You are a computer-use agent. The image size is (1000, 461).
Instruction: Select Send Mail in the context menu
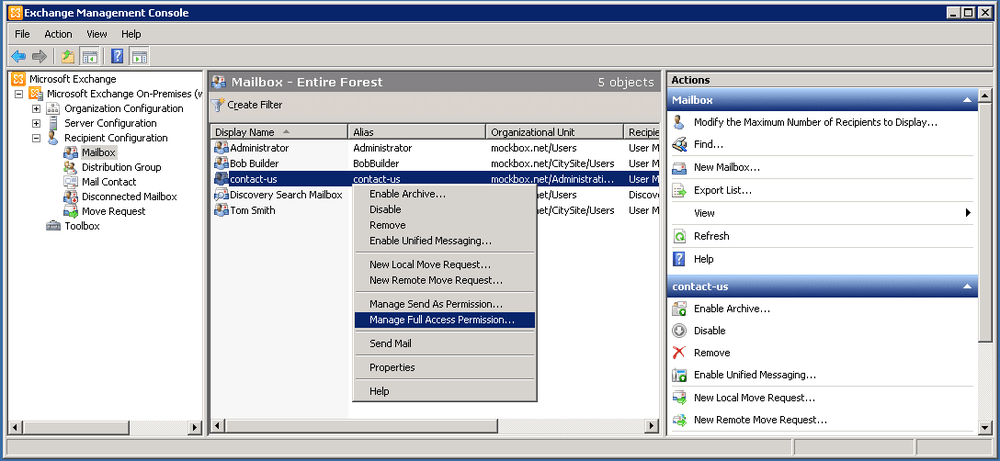[445, 344]
